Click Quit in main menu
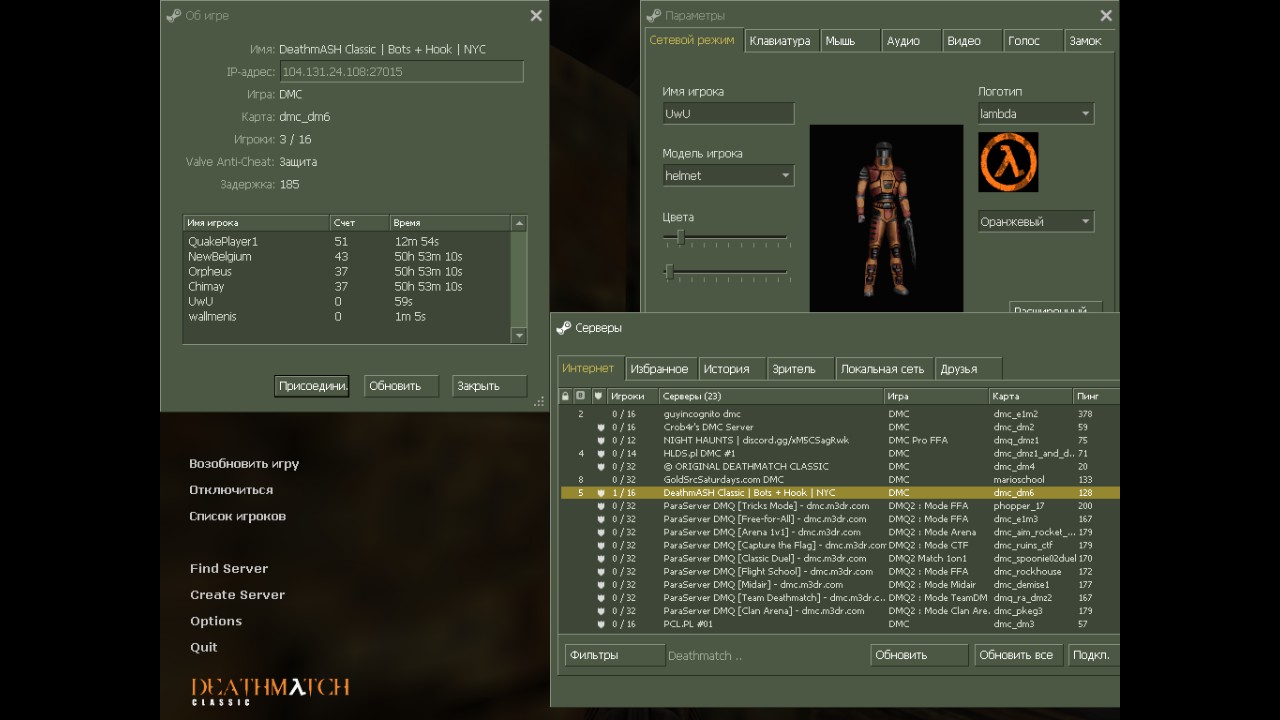 coord(204,647)
